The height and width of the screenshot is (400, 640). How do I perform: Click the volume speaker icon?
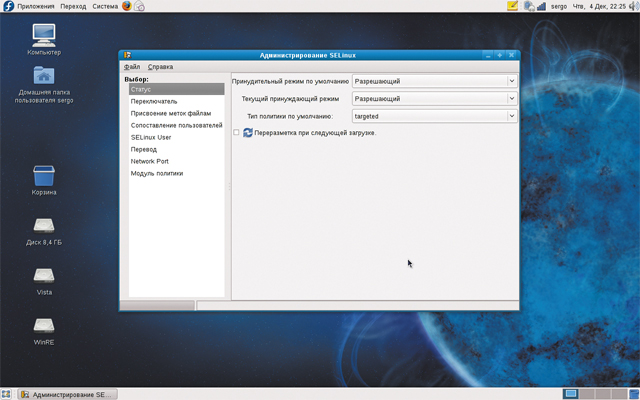pos(634,6)
